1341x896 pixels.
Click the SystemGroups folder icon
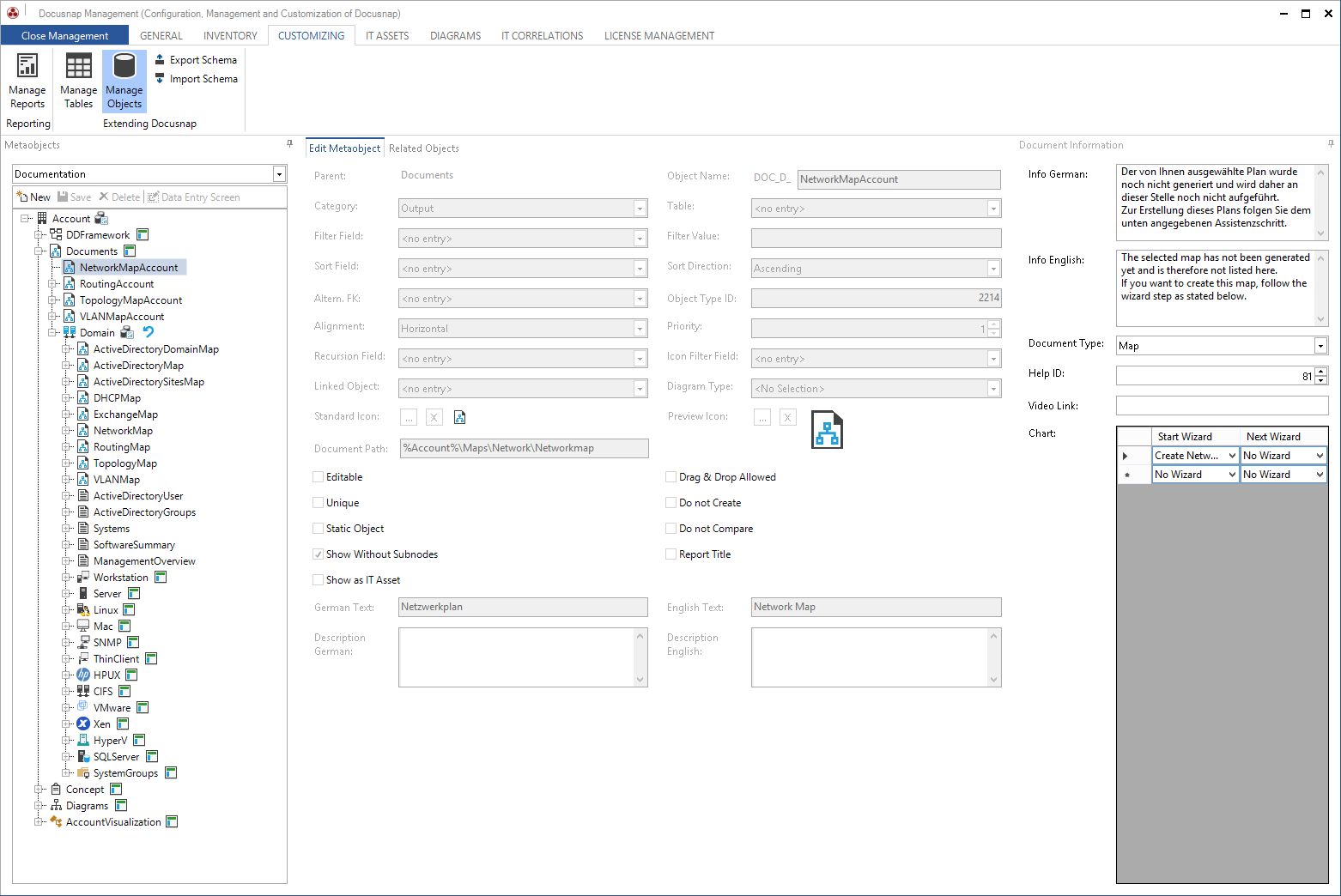83,772
